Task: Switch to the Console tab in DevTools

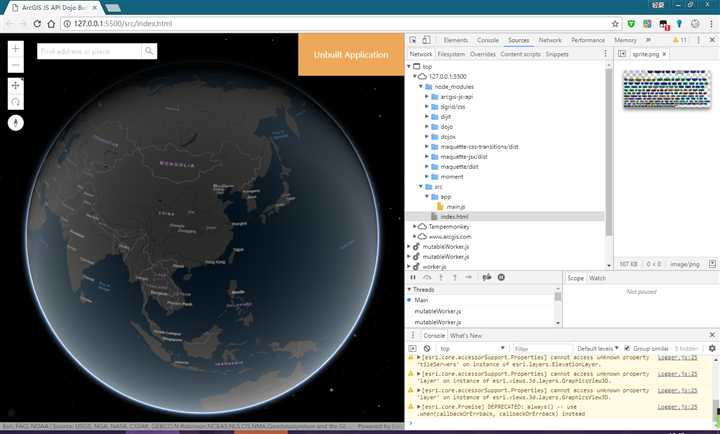Action: pyautogui.click(x=488, y=40)
